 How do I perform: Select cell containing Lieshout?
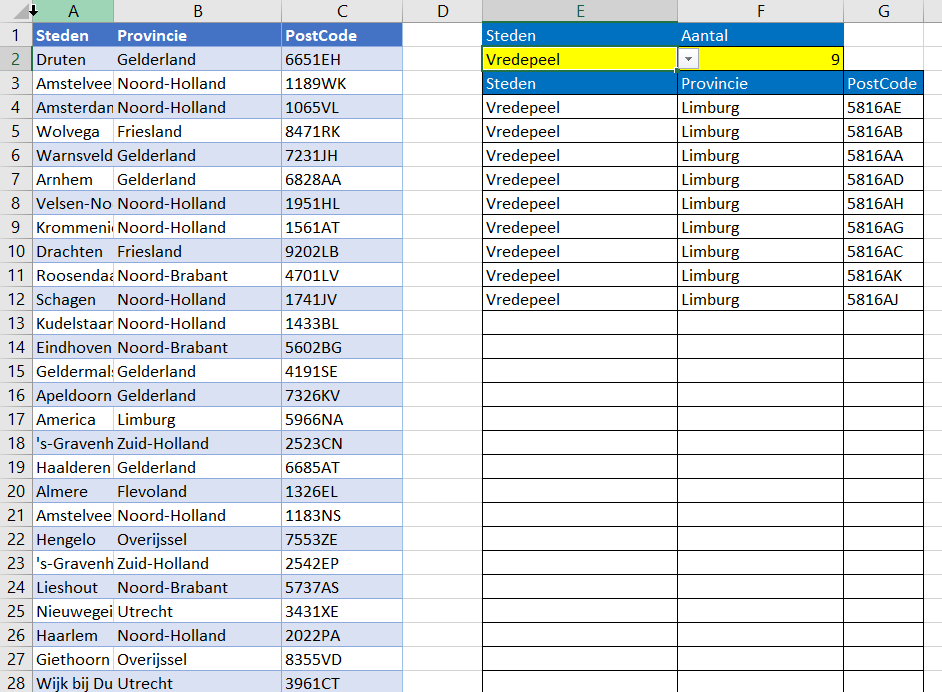tap(73, 587)
